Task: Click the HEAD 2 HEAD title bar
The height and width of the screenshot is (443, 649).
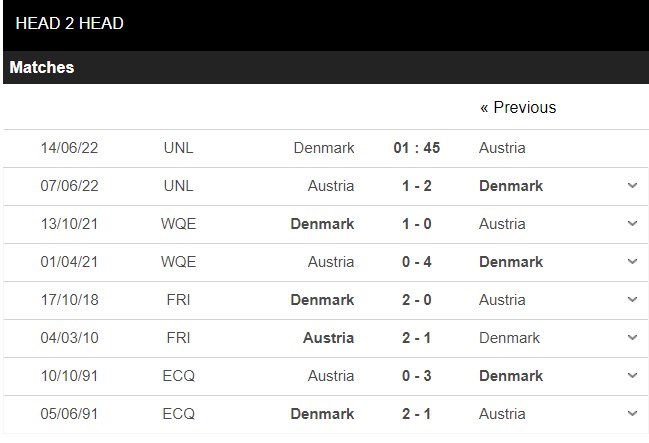Action: (326, 25)
